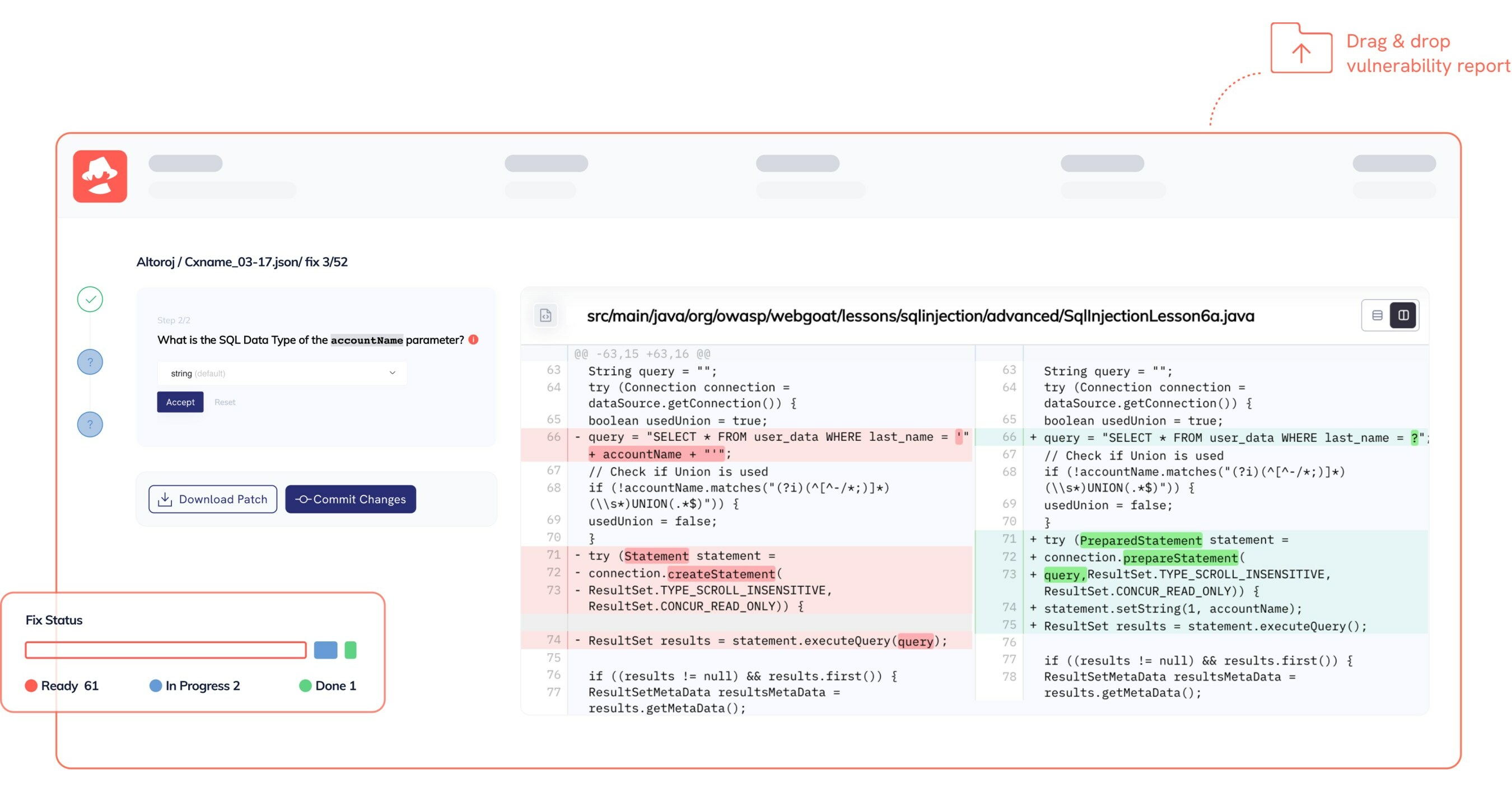Click the Accept button
The height and width of the screenshot is (792, 1512).
180,402
